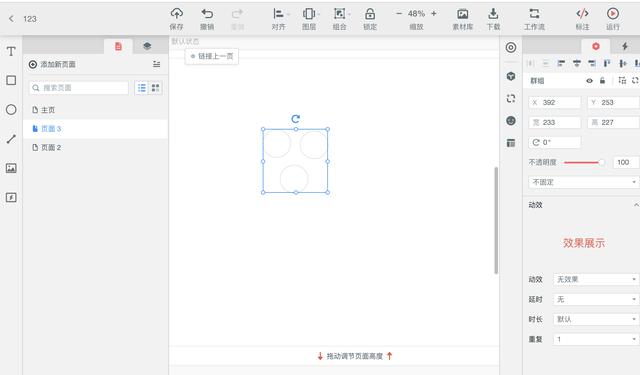This screenshot has height=375, width=640.
Task: Switch pages to list view
Action: click(142, 88)
